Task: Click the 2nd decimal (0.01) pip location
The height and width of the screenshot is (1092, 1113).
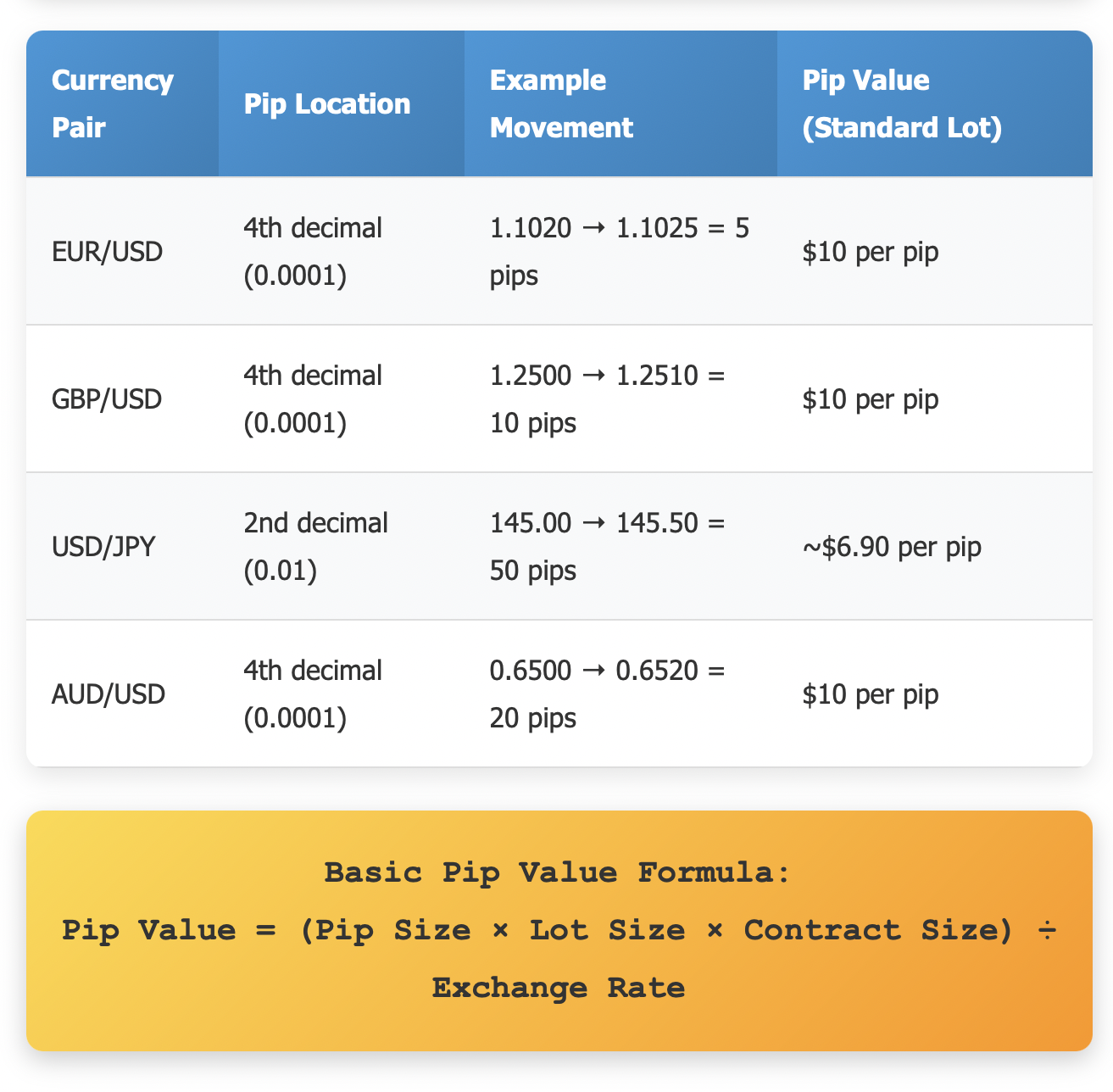Action: click(341, 546)
